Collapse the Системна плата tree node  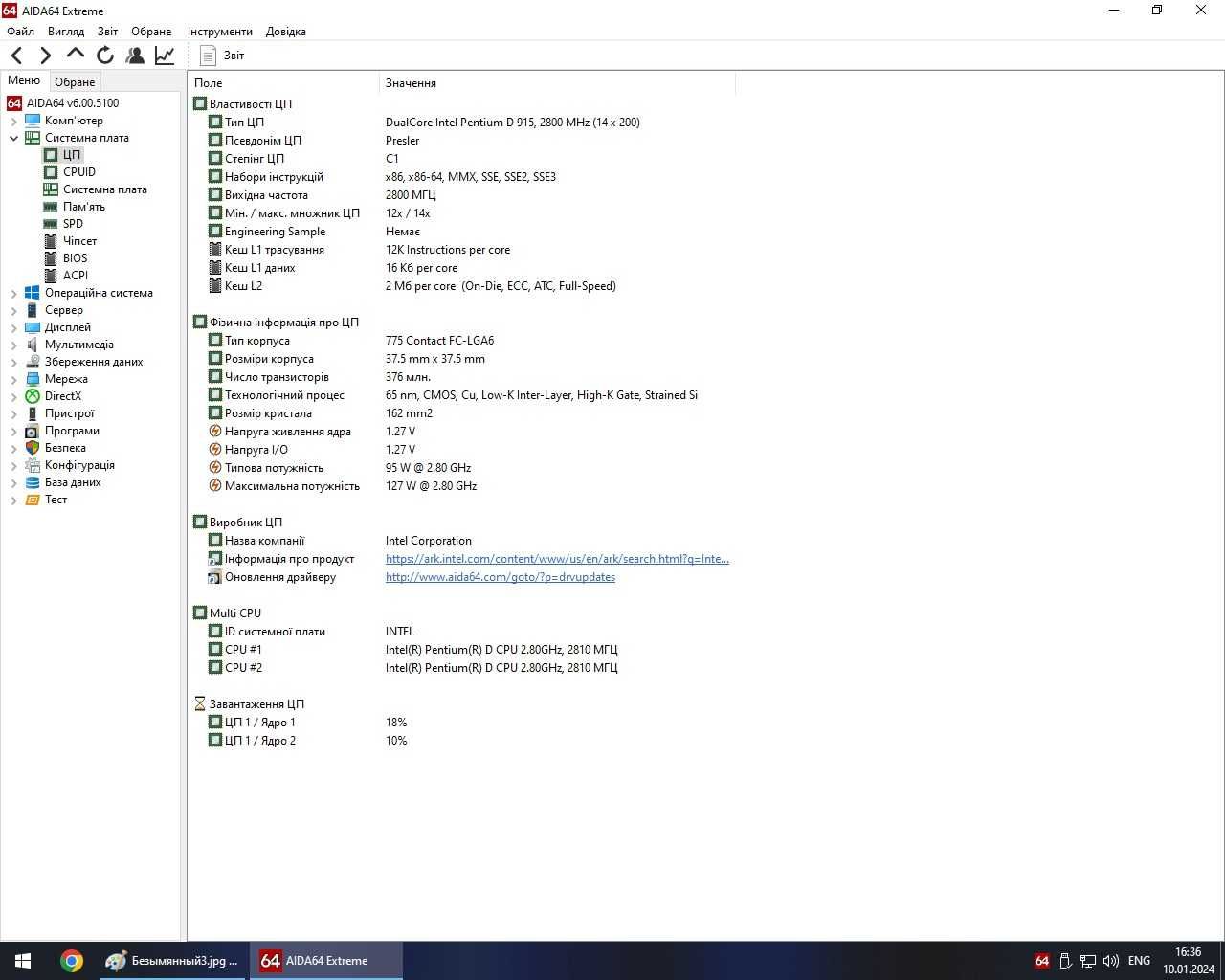13,138
